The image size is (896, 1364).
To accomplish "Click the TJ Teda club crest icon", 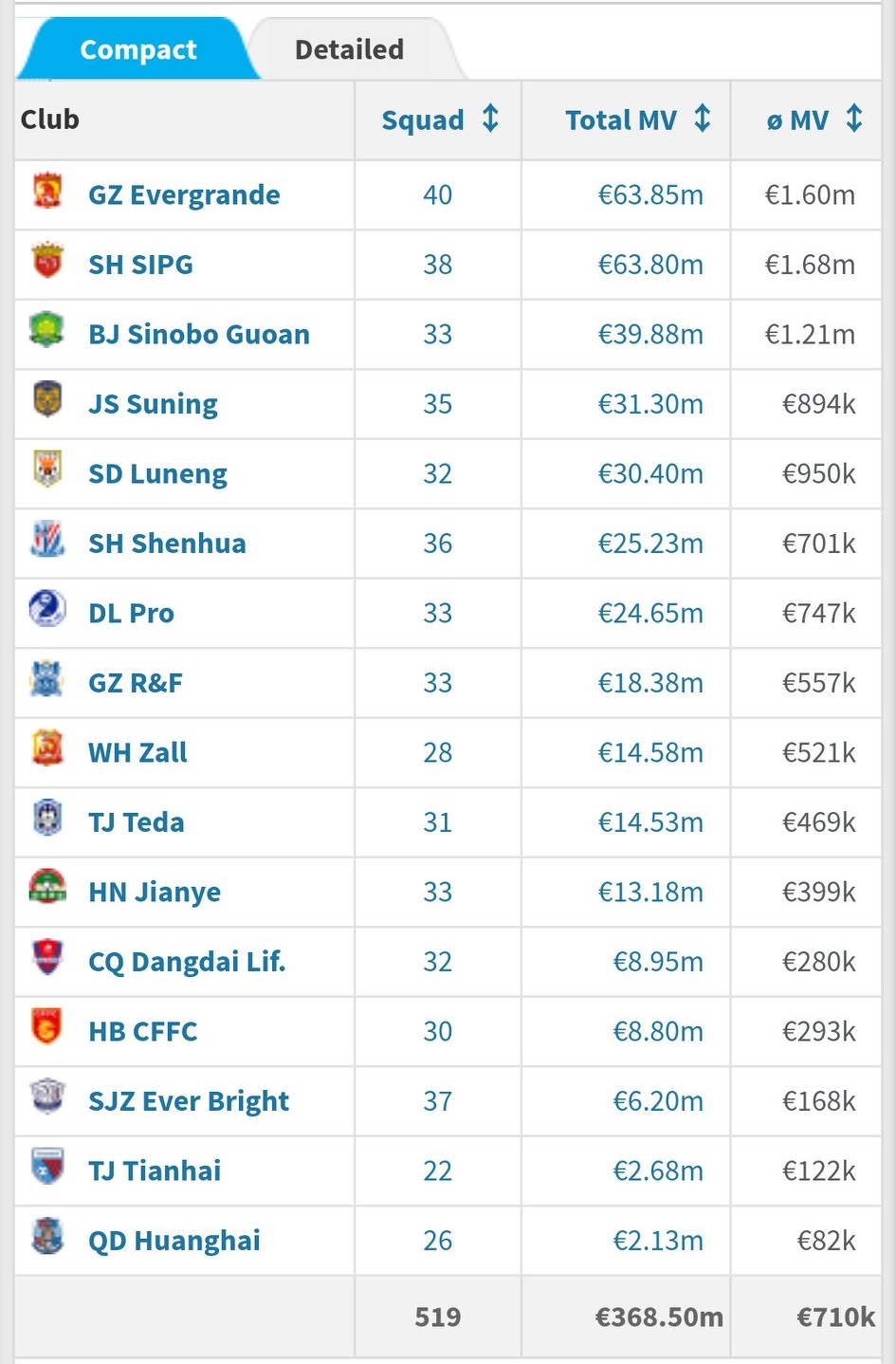I will 47,818.
